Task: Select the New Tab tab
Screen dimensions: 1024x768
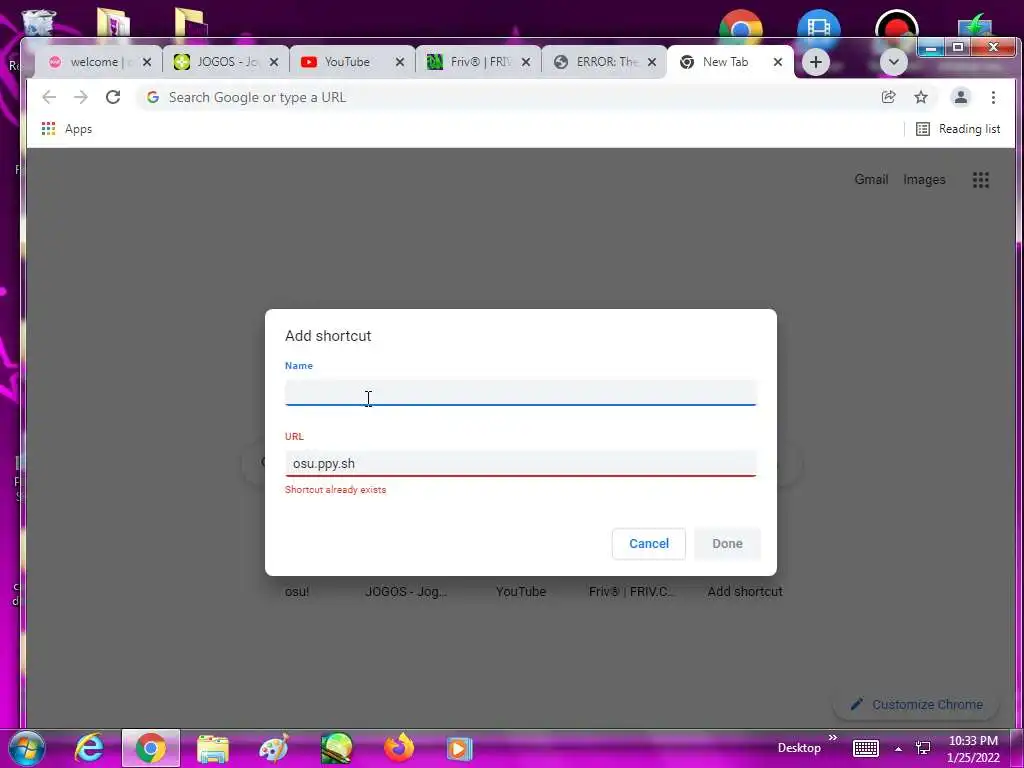Action: click(x=730, y=62)
